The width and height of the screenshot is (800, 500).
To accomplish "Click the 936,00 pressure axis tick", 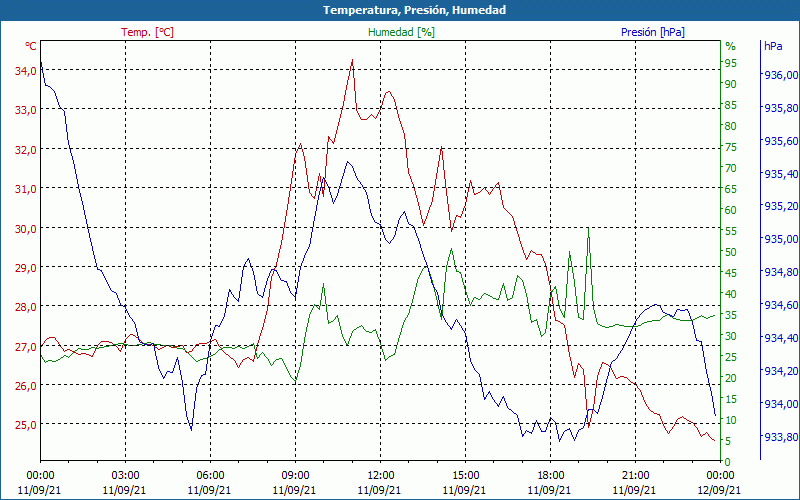I will [780, 76].
